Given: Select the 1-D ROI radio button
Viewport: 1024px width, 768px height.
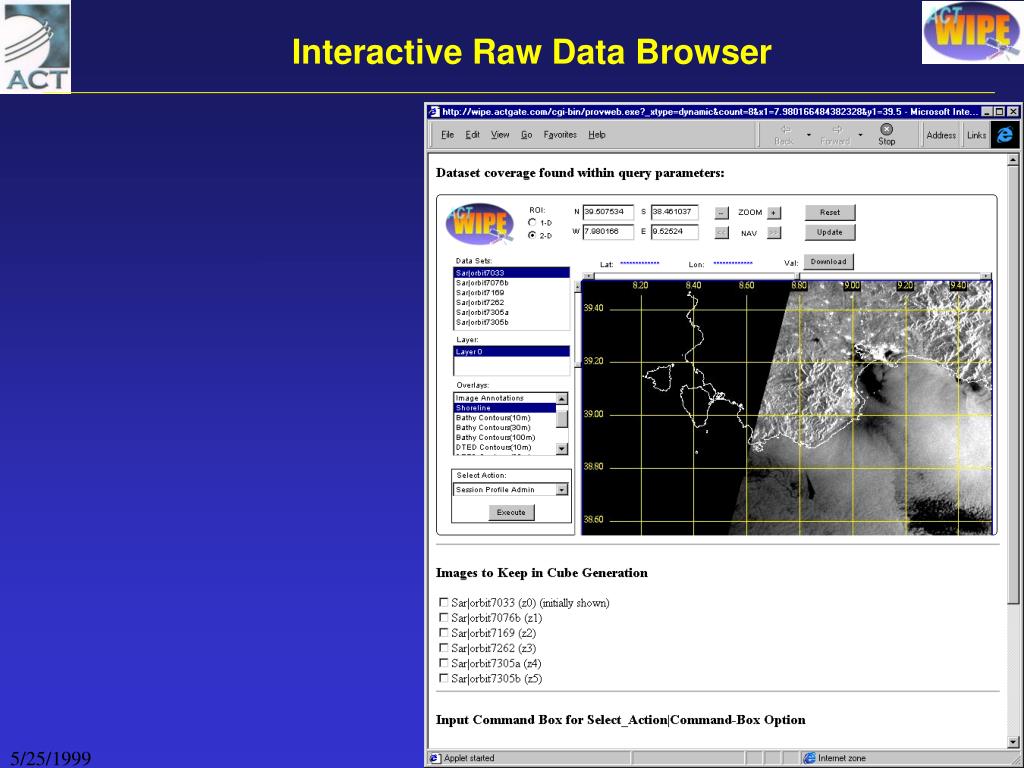Looking at the screenshot, I should point(532,223).
